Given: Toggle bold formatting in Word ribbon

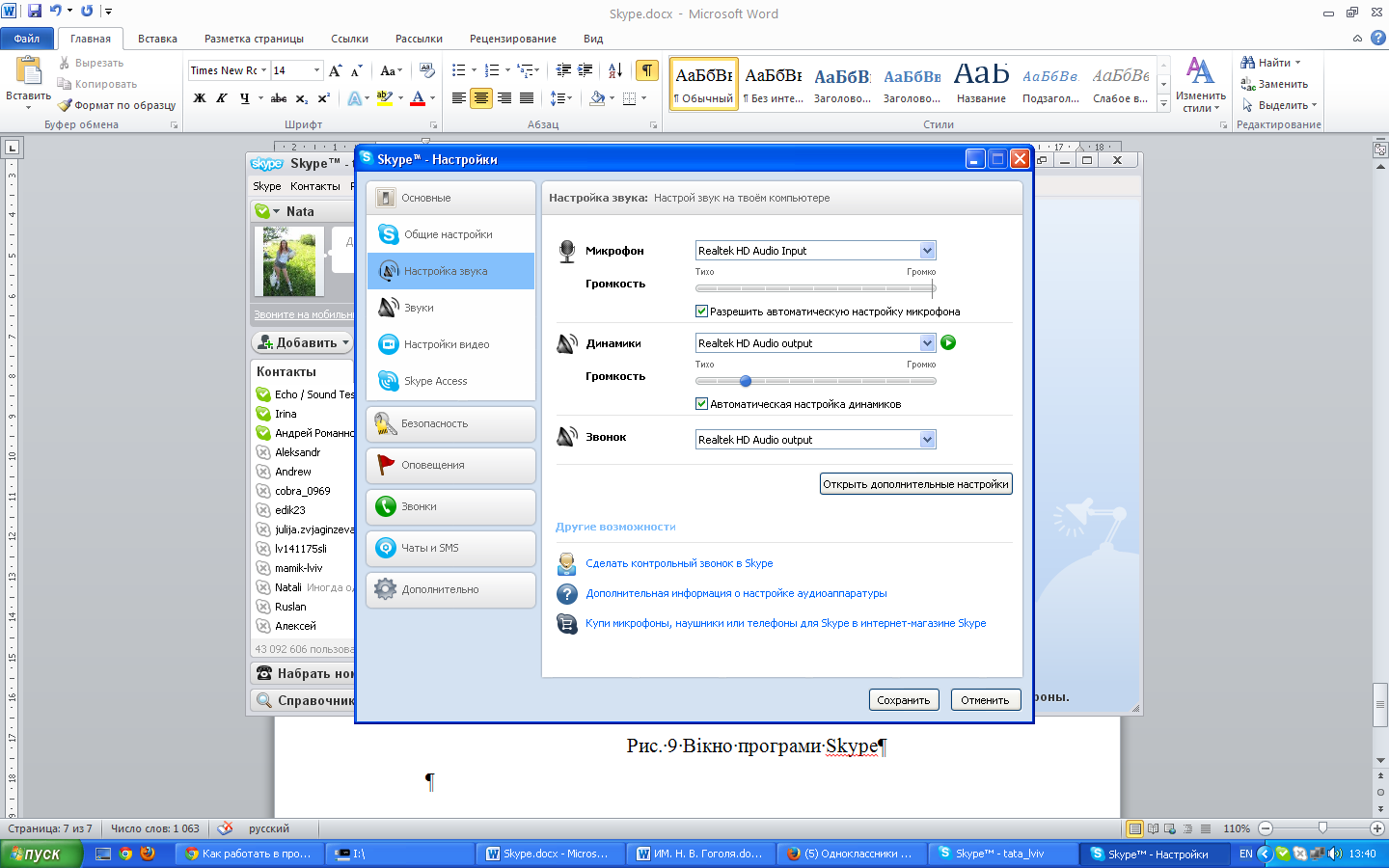Looking at the screenshot, I should coord(200,98).
